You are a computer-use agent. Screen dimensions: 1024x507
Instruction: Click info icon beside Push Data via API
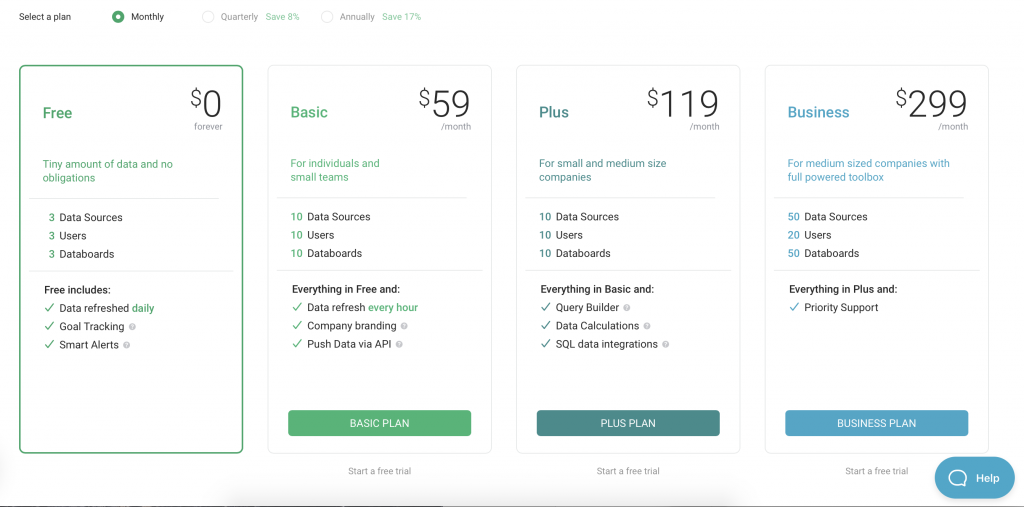(399, 344)
